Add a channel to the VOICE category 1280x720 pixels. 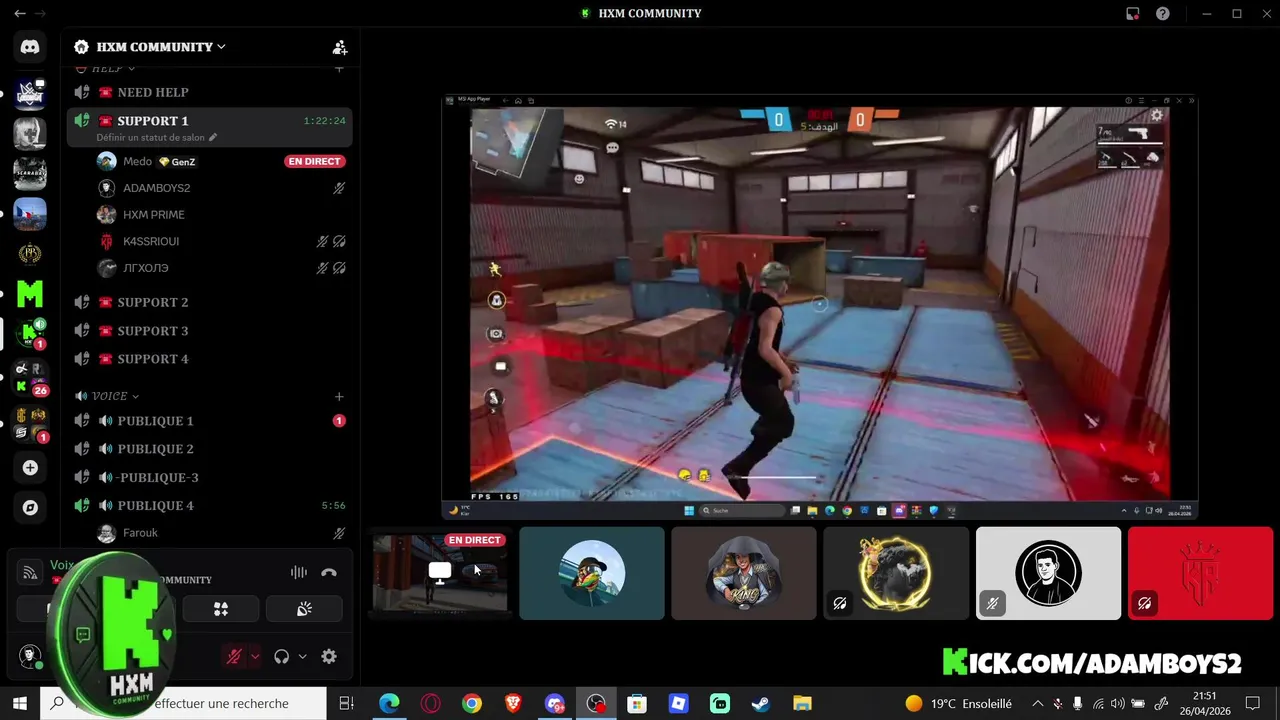coord(339,396)
